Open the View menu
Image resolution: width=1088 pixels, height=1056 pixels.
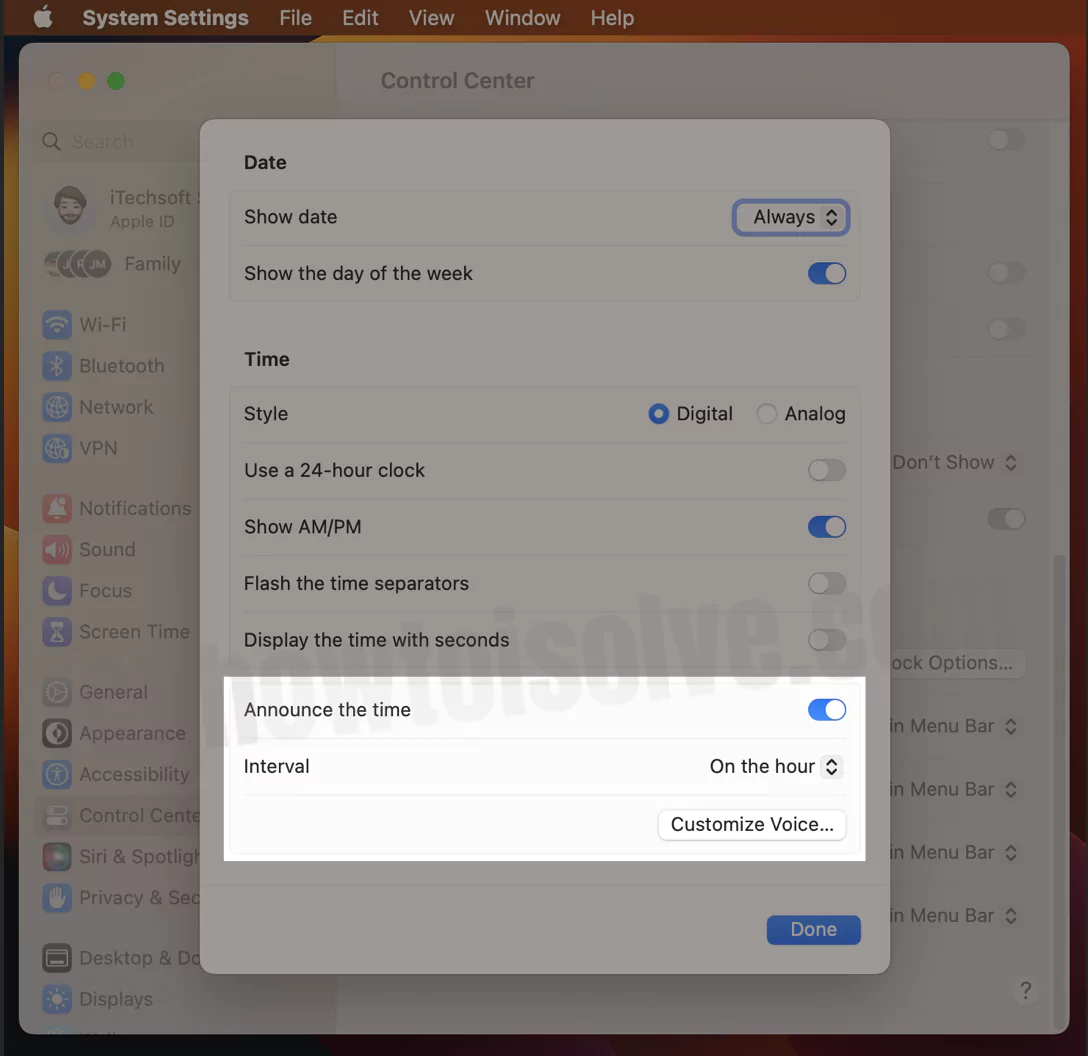click(432, 17)
